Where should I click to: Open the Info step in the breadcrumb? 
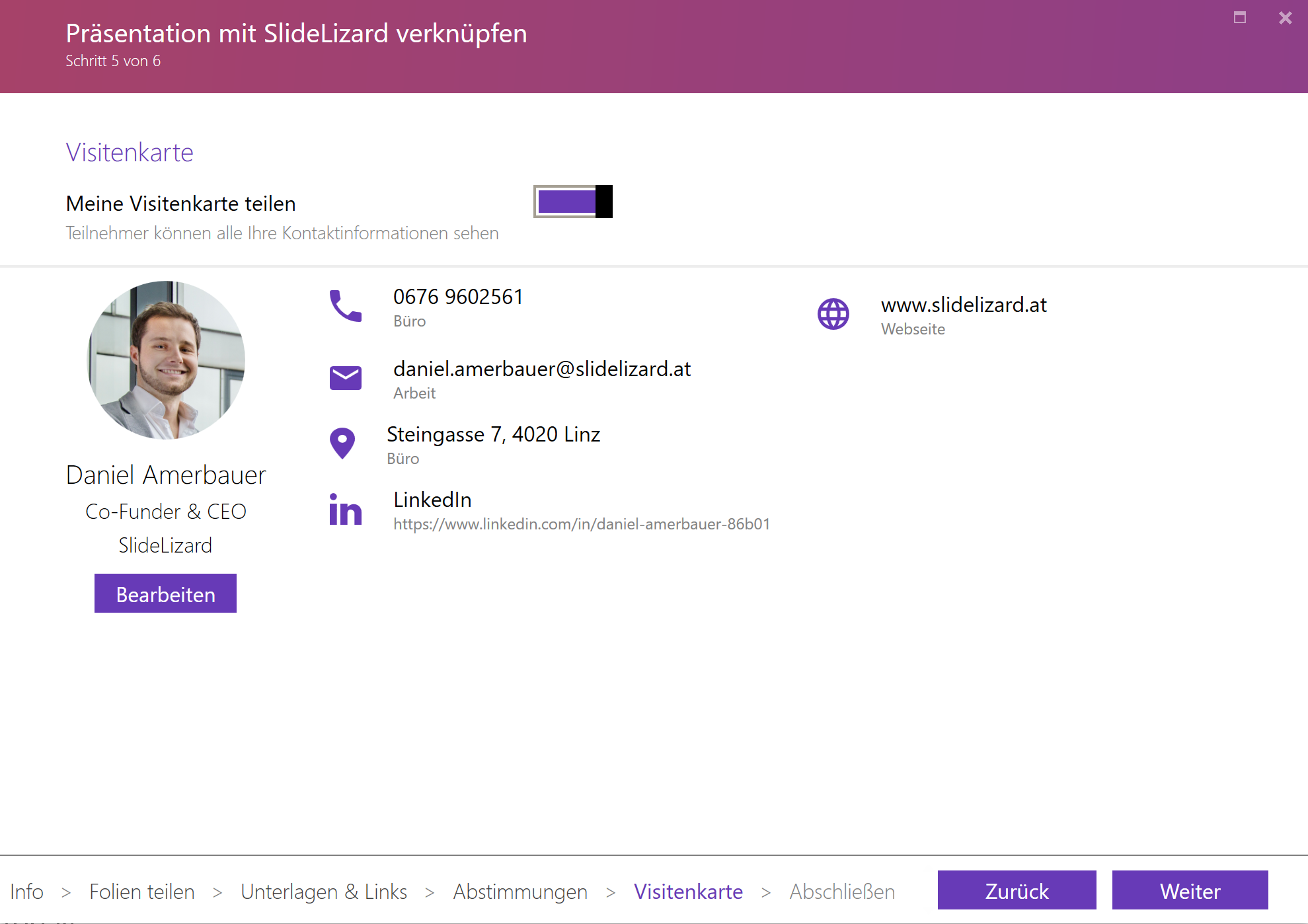coord(26,892)
